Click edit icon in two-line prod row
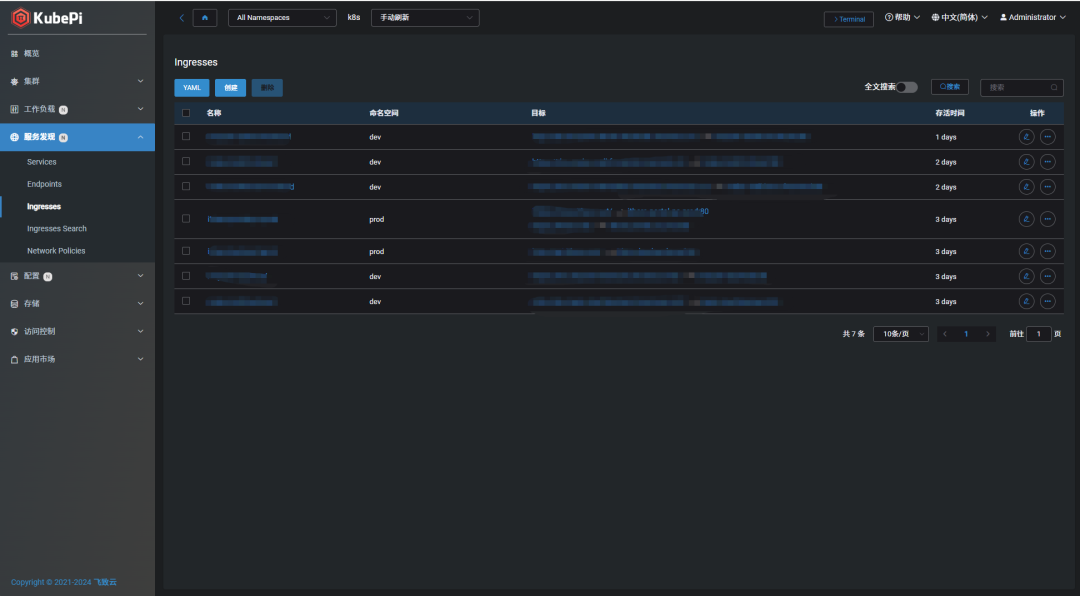Screen dimensions: 1080x596 click(1026, 219)
